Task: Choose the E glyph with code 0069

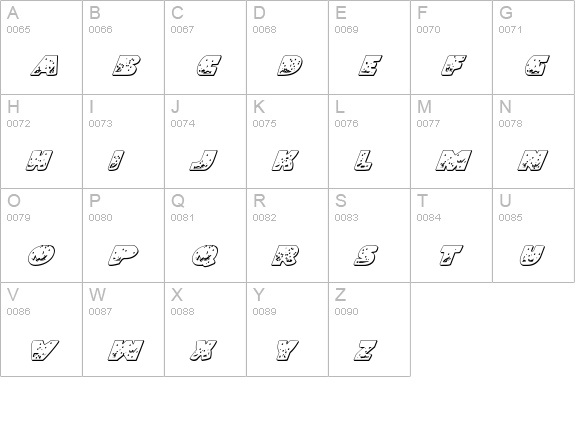Action: tap(369, 47)
